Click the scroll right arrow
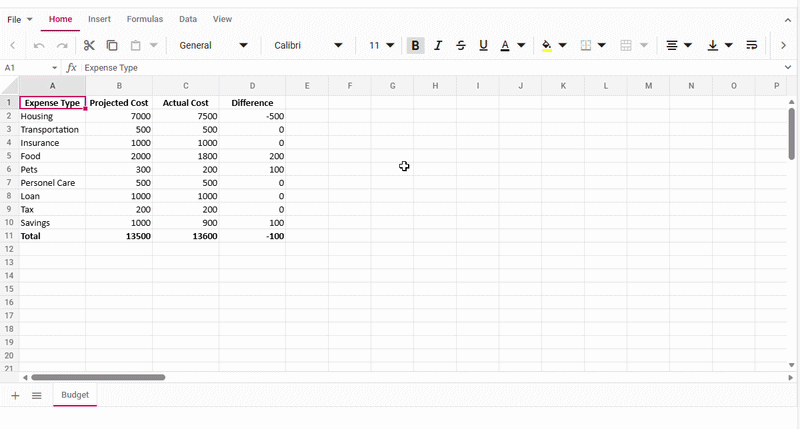Viewport: 800px width, 429px height. [790, 377]
